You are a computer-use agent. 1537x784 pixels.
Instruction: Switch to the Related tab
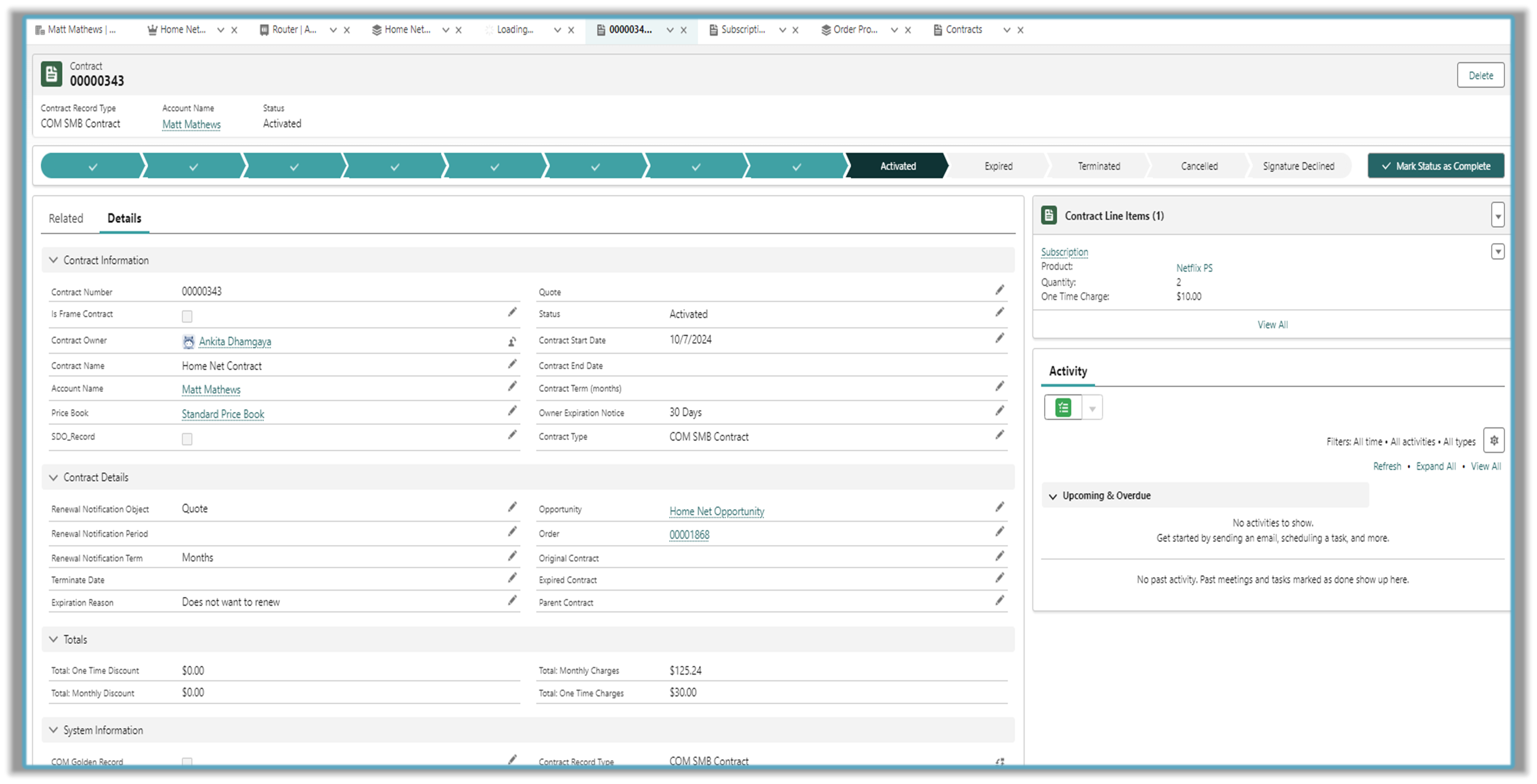66,218
